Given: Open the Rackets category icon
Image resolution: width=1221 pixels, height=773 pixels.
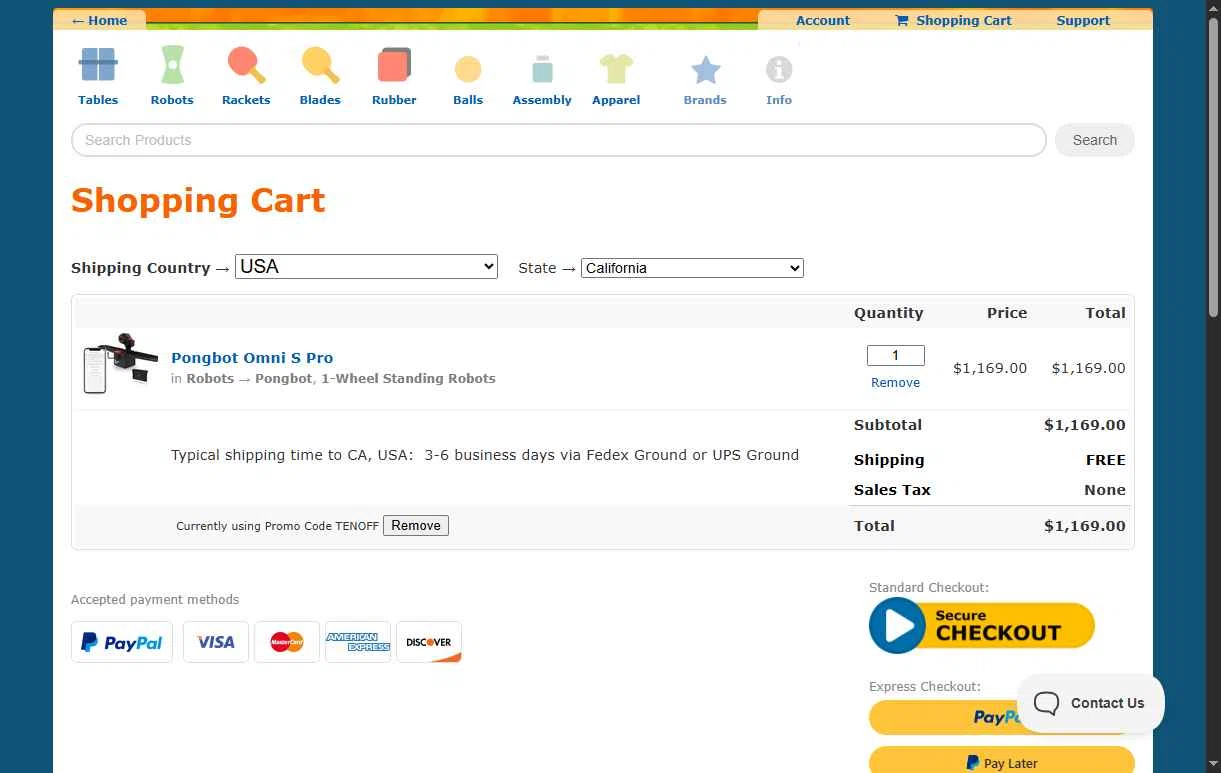Looking at the screenshot, I should tap(246, 66).
